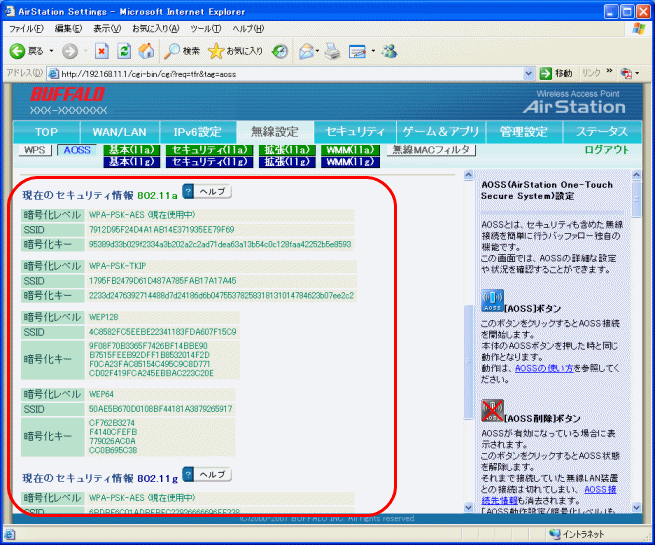
Task: Click the Back arrow toolbar icon
Action: tap(18, 51)
